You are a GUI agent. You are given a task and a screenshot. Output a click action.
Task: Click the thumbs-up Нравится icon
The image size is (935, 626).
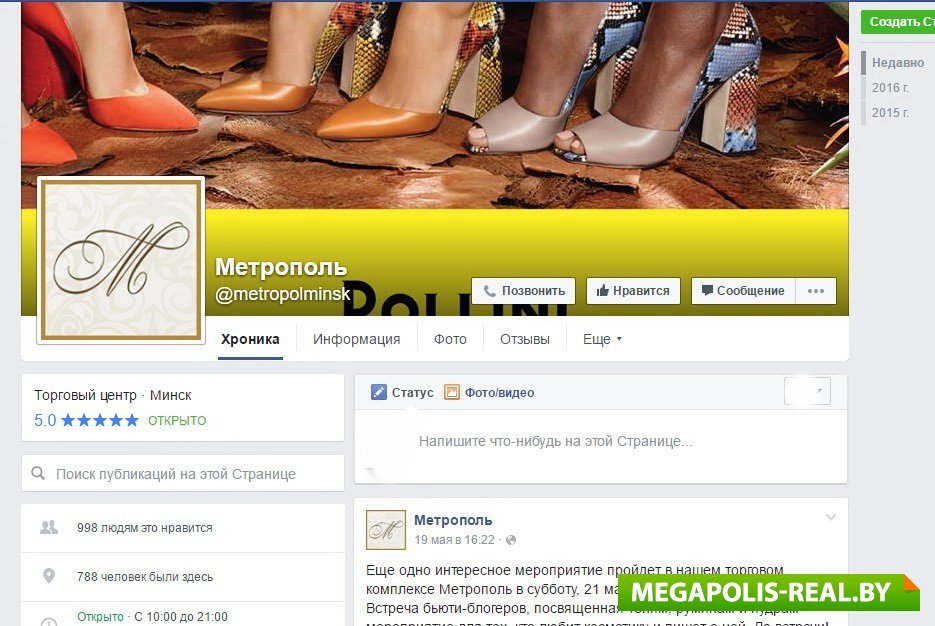tap(602, 290)
